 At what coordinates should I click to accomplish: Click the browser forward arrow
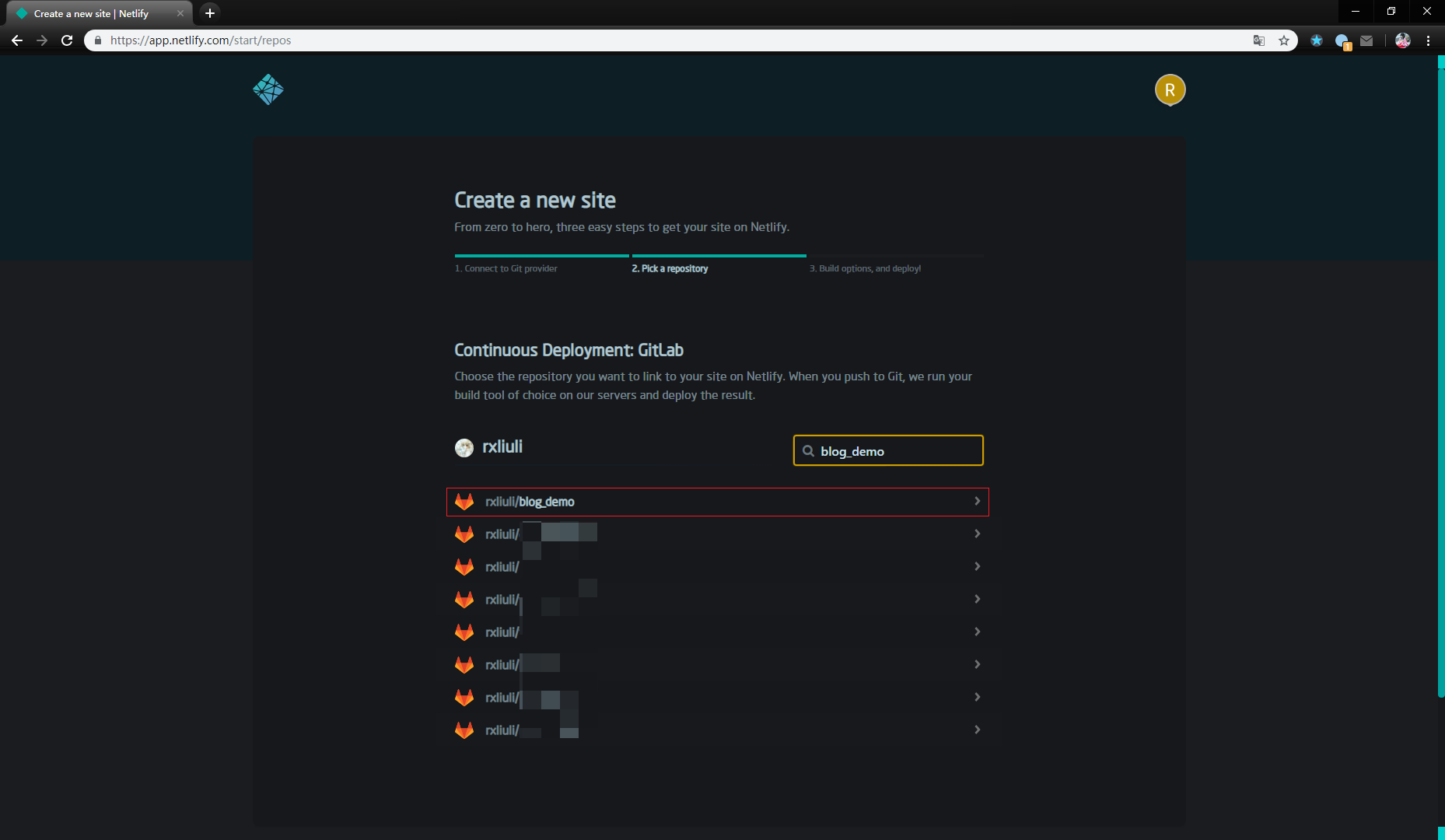42,40
